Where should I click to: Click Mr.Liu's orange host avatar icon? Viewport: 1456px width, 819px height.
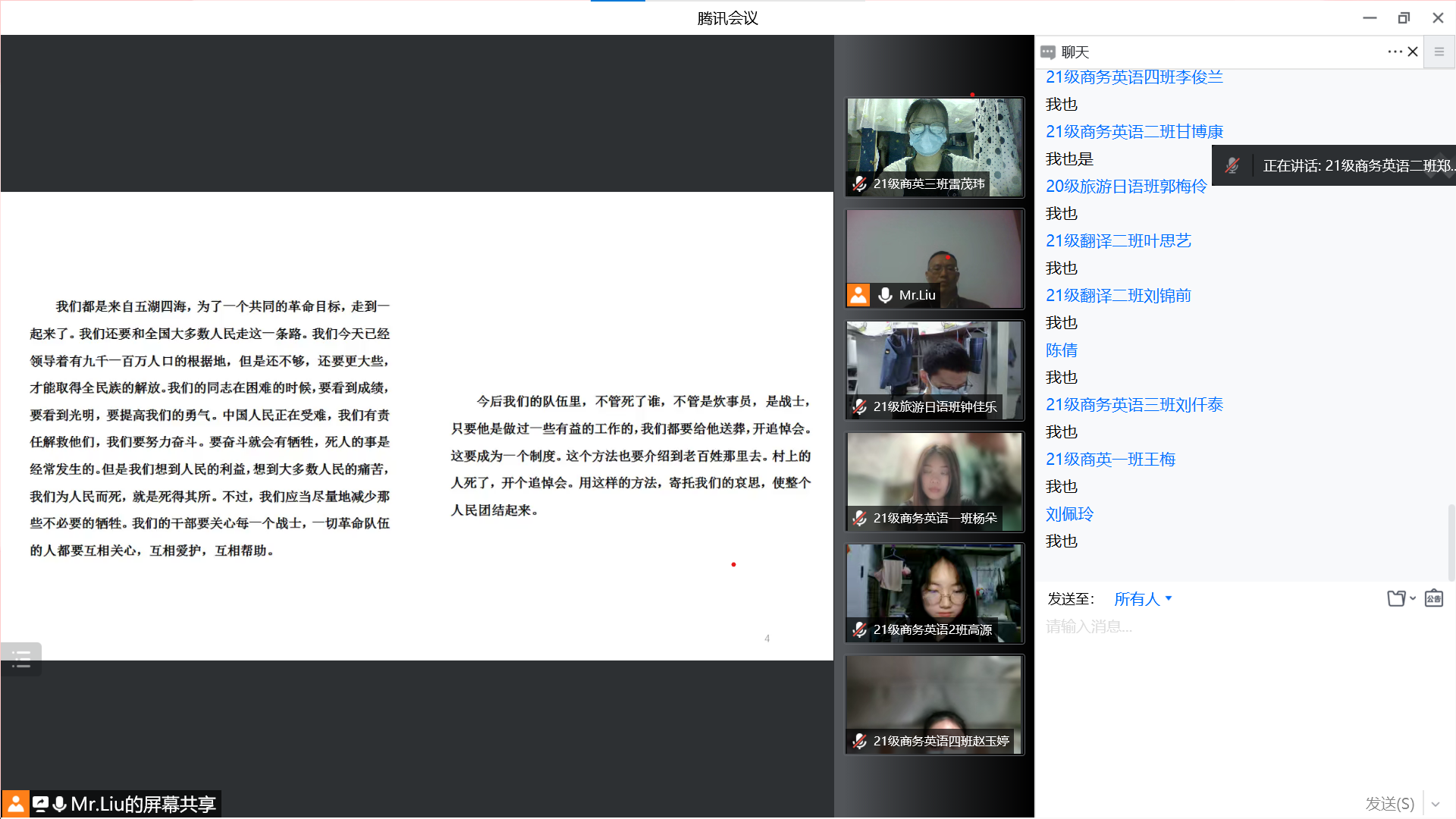pyautogui.click(x=858, y=295)
